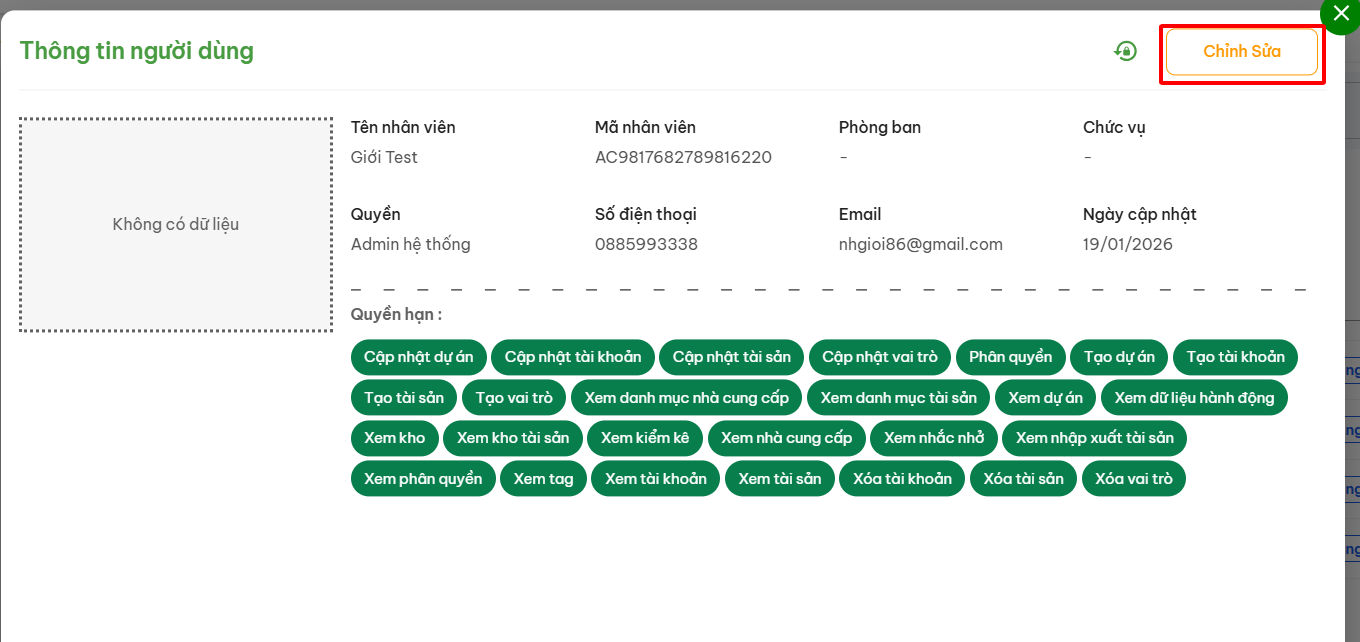The height and width of the screenshot is (642, 1360).
Task: Click the Xóa tài khoản permission tag
Action: click(902, 479)
